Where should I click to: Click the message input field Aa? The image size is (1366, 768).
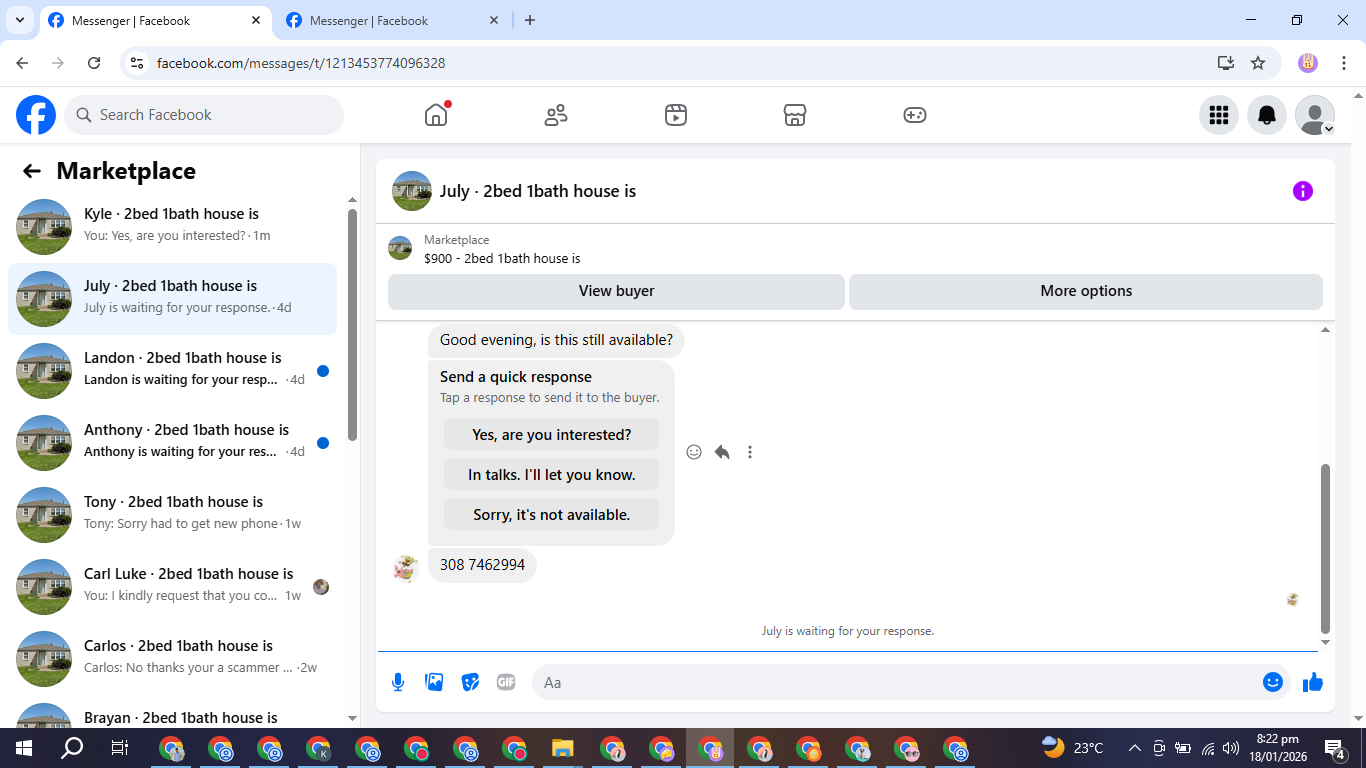[x=895, y=682]
